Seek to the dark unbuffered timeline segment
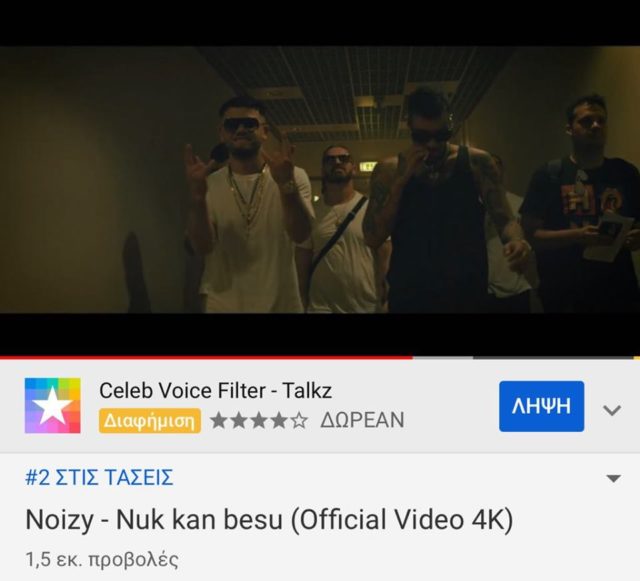Image resolution: width=640 pixels, height=581 pixels. click(553, 357)
